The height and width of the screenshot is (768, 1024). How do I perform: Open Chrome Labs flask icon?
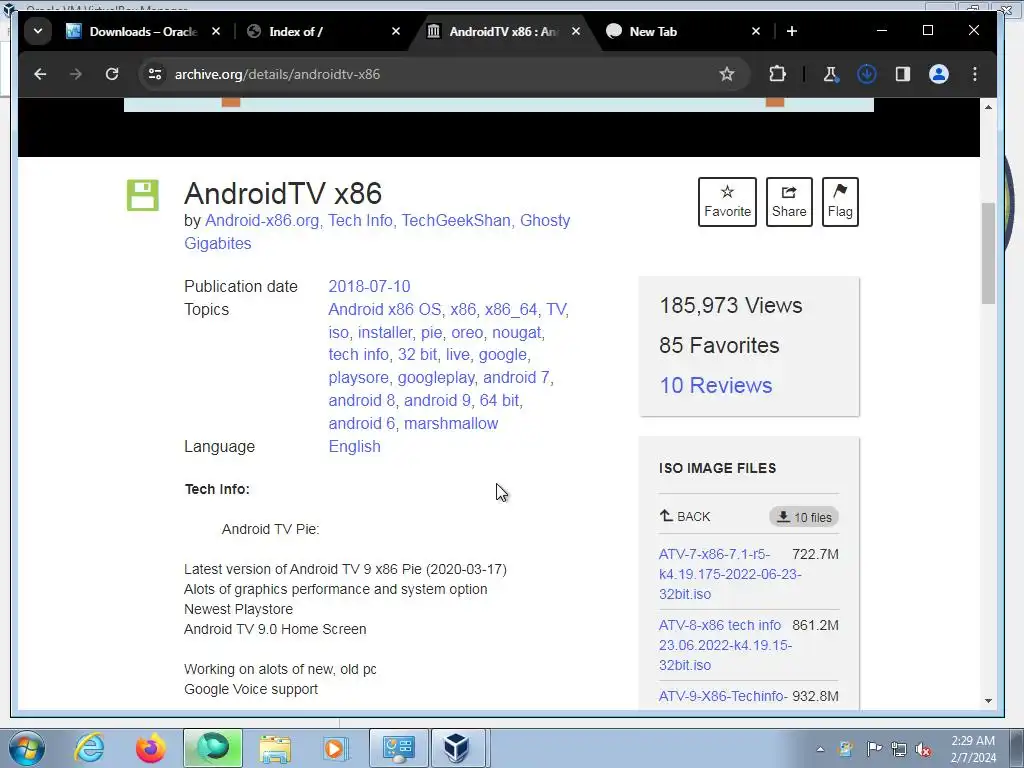coord(830,74)
